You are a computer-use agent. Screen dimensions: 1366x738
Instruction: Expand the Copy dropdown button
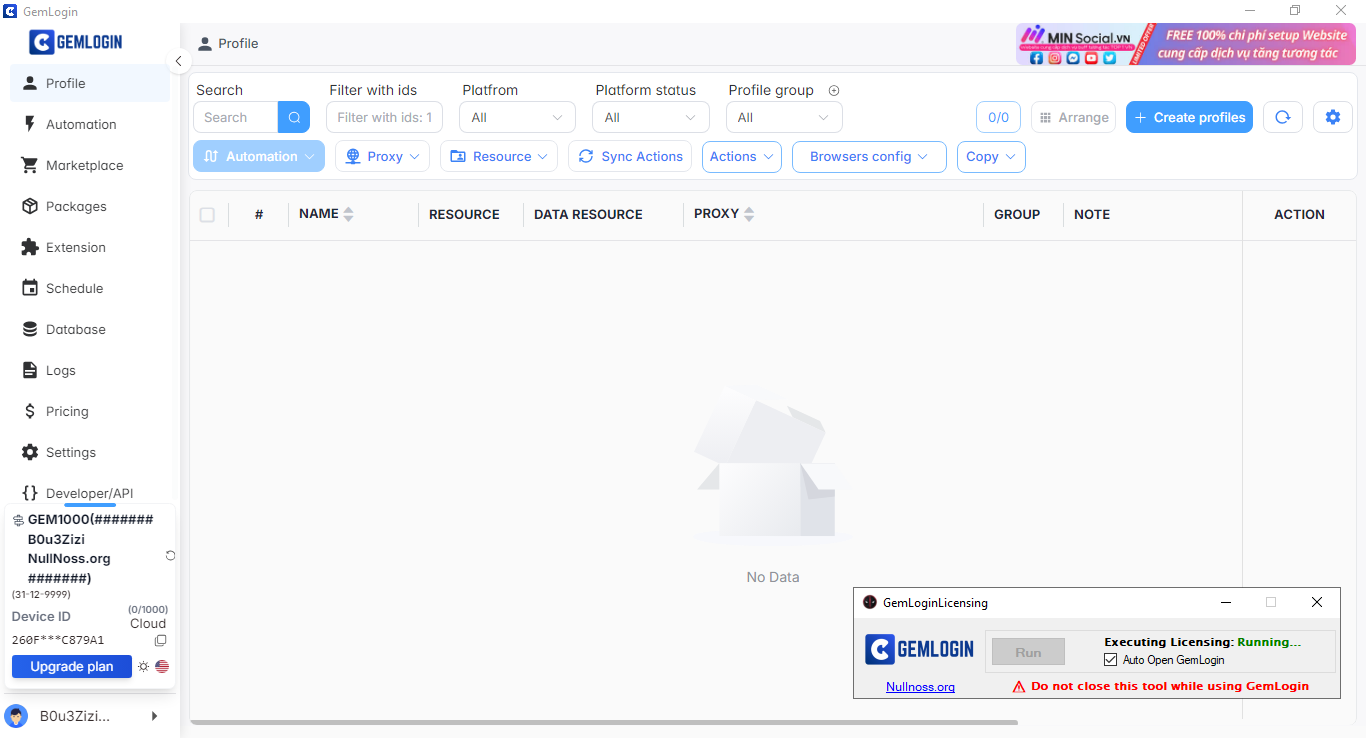pyautogui.click(x=991, y=156)
